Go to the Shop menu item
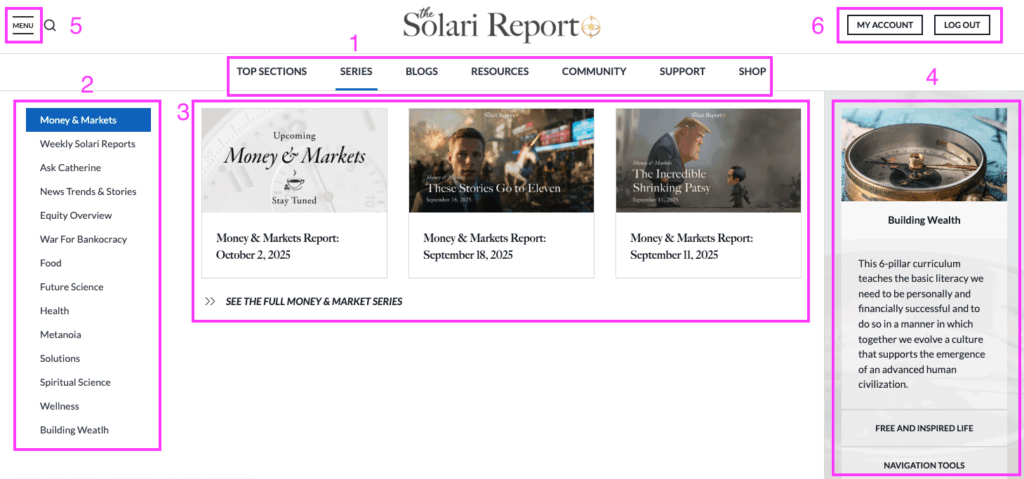 tap(752, 72)
